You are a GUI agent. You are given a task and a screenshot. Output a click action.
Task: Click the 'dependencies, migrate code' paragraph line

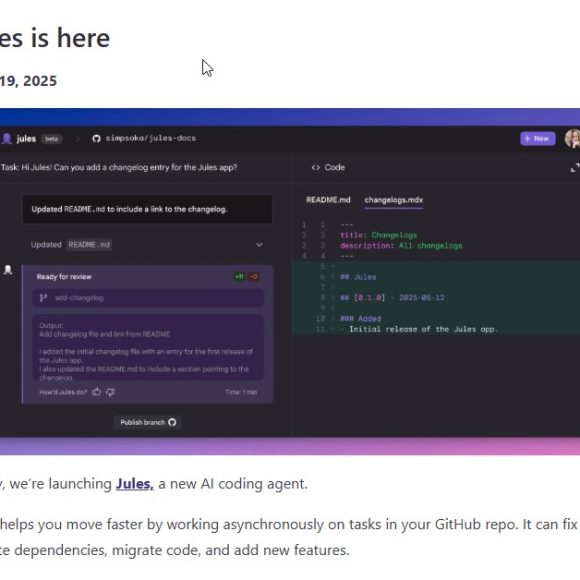(175, 550)
